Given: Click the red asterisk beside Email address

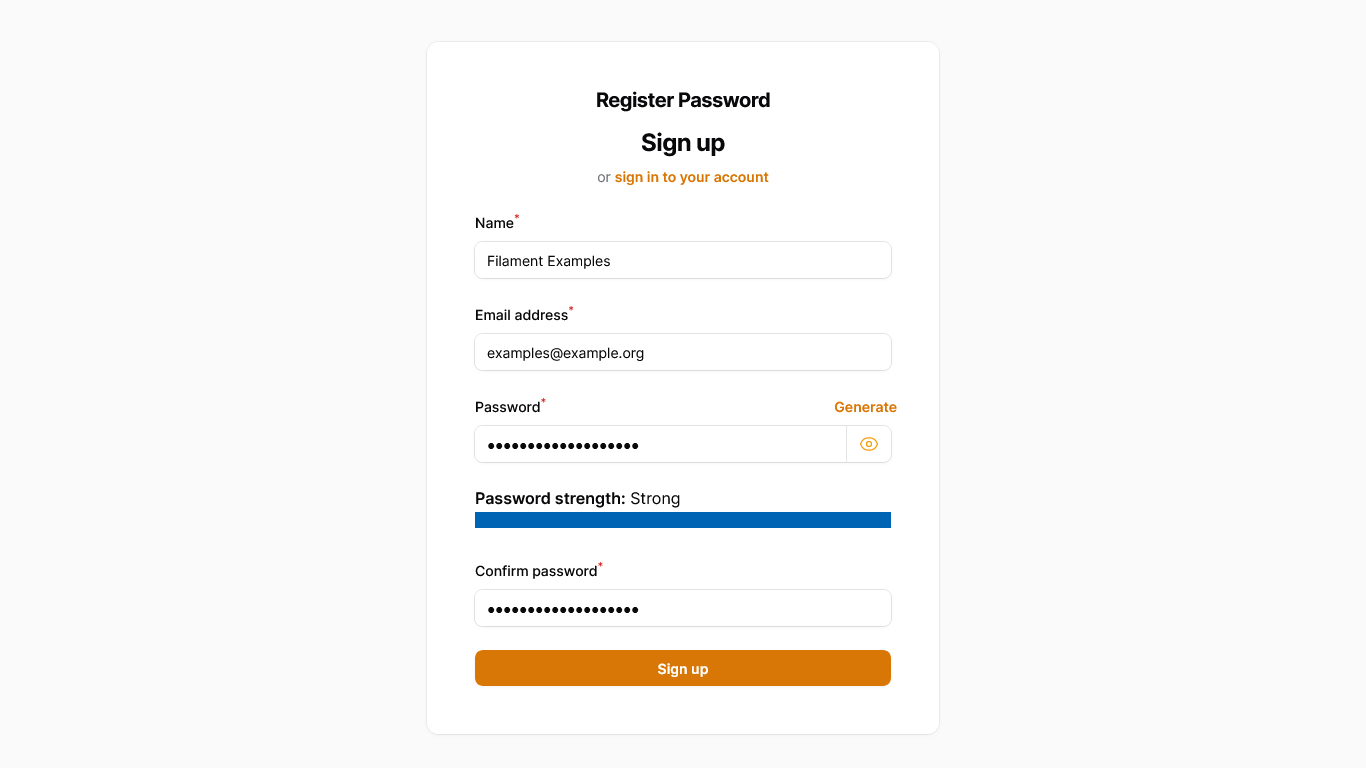Looking at the screenshot, I should click(x=571, y=309).
